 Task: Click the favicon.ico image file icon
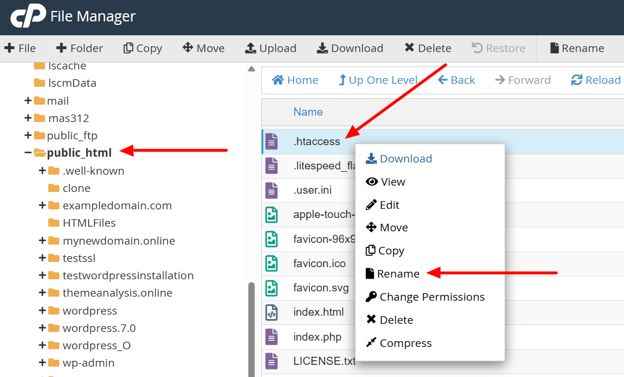271,264
